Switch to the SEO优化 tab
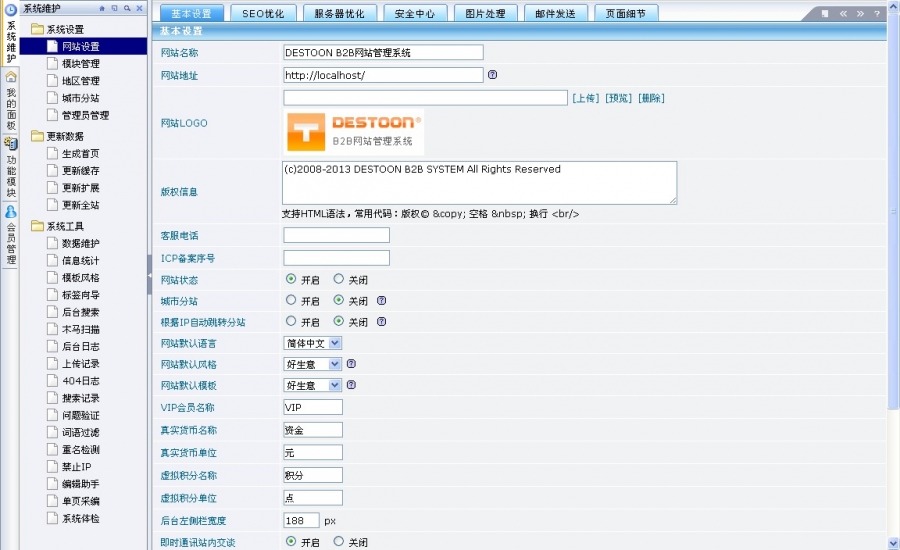The image size is (900, 550). [263, 13]
